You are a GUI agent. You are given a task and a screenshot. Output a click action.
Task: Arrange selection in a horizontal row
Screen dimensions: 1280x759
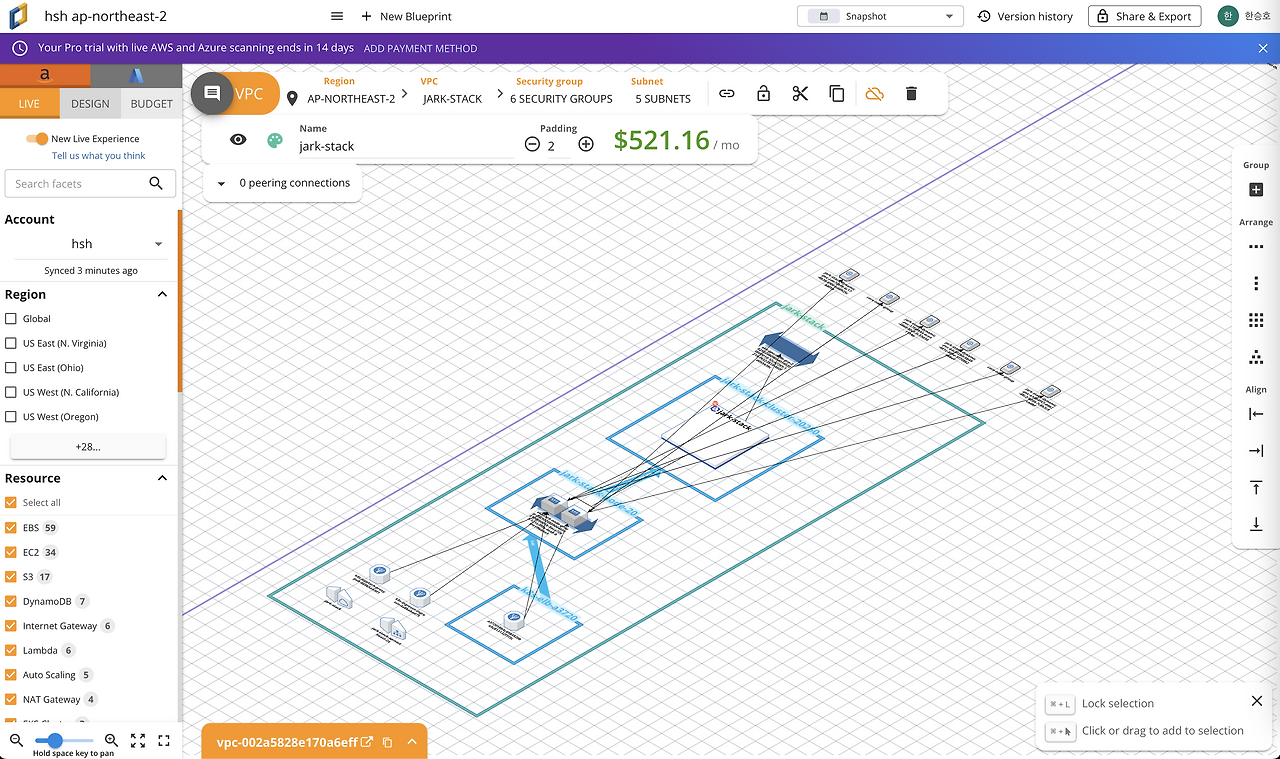point(1256,247)
